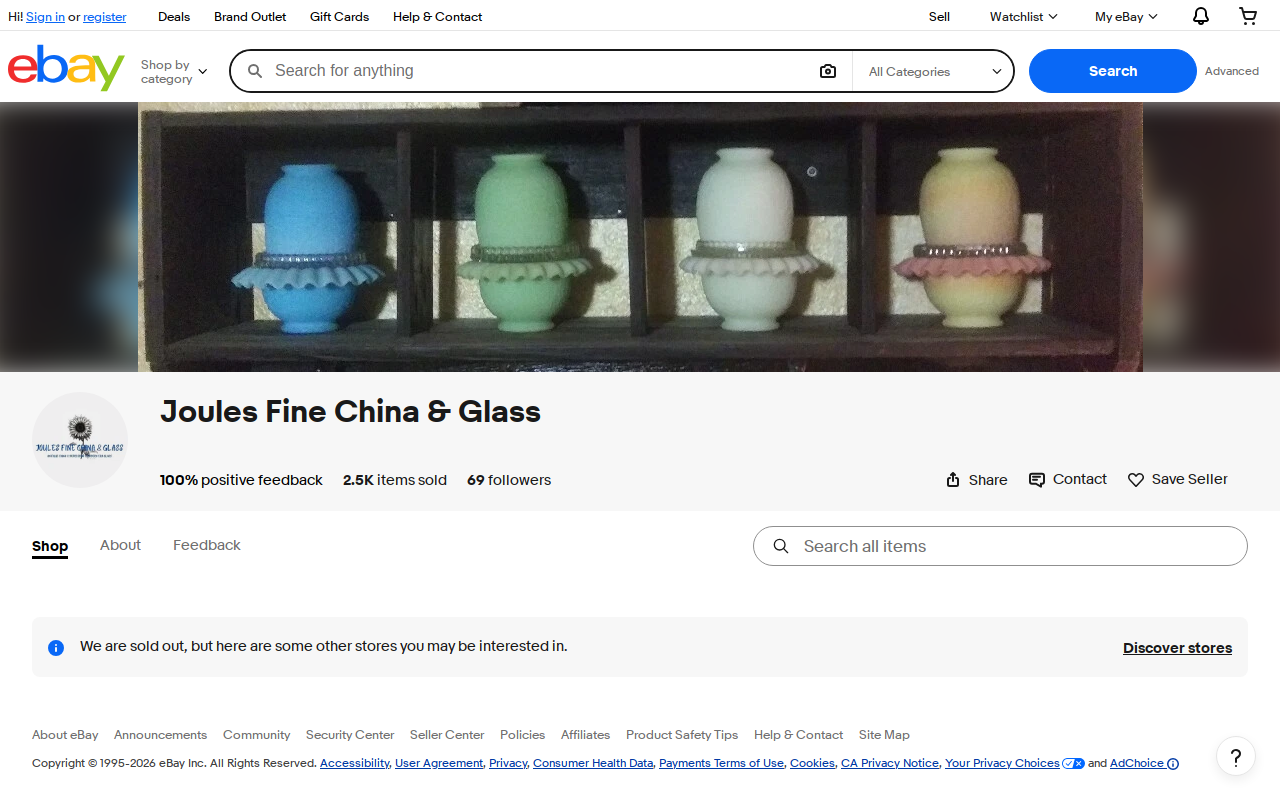
Task: Switch to the Feedback tab
Action: 207,545
